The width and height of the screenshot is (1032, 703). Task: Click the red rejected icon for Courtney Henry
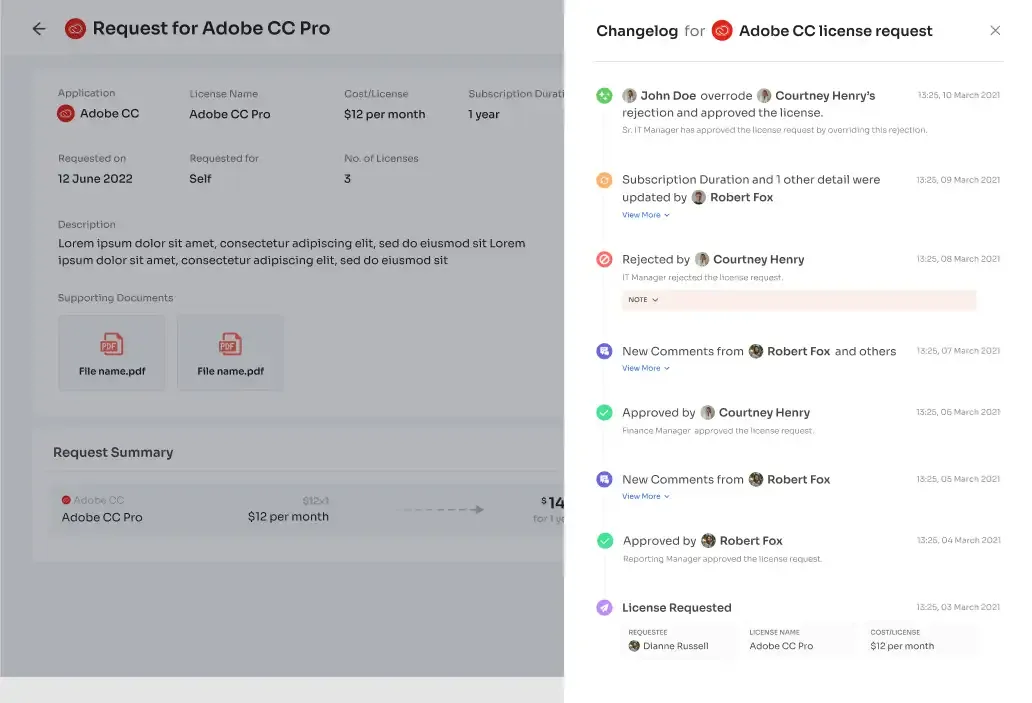[x=604, y=259]
